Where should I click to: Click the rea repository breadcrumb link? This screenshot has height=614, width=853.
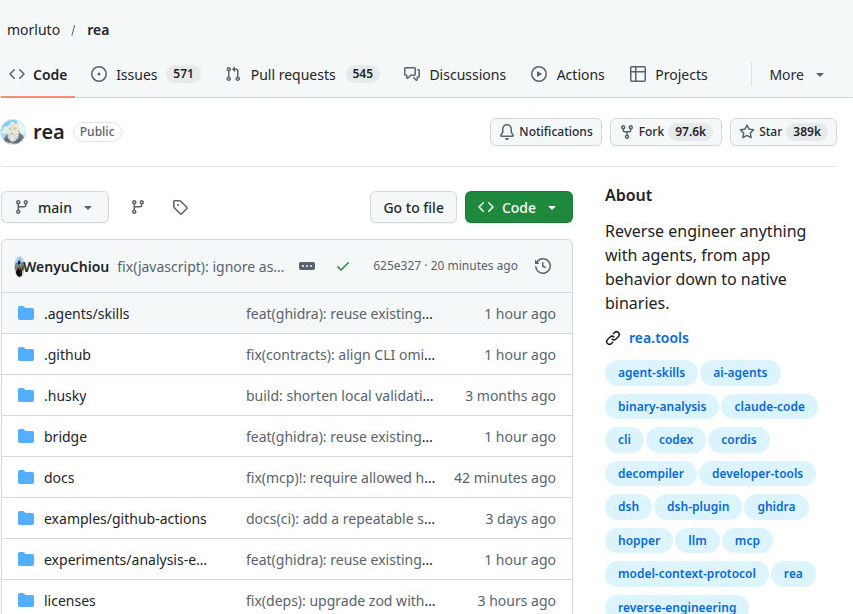pyautogui.click(x=98, y=30)
